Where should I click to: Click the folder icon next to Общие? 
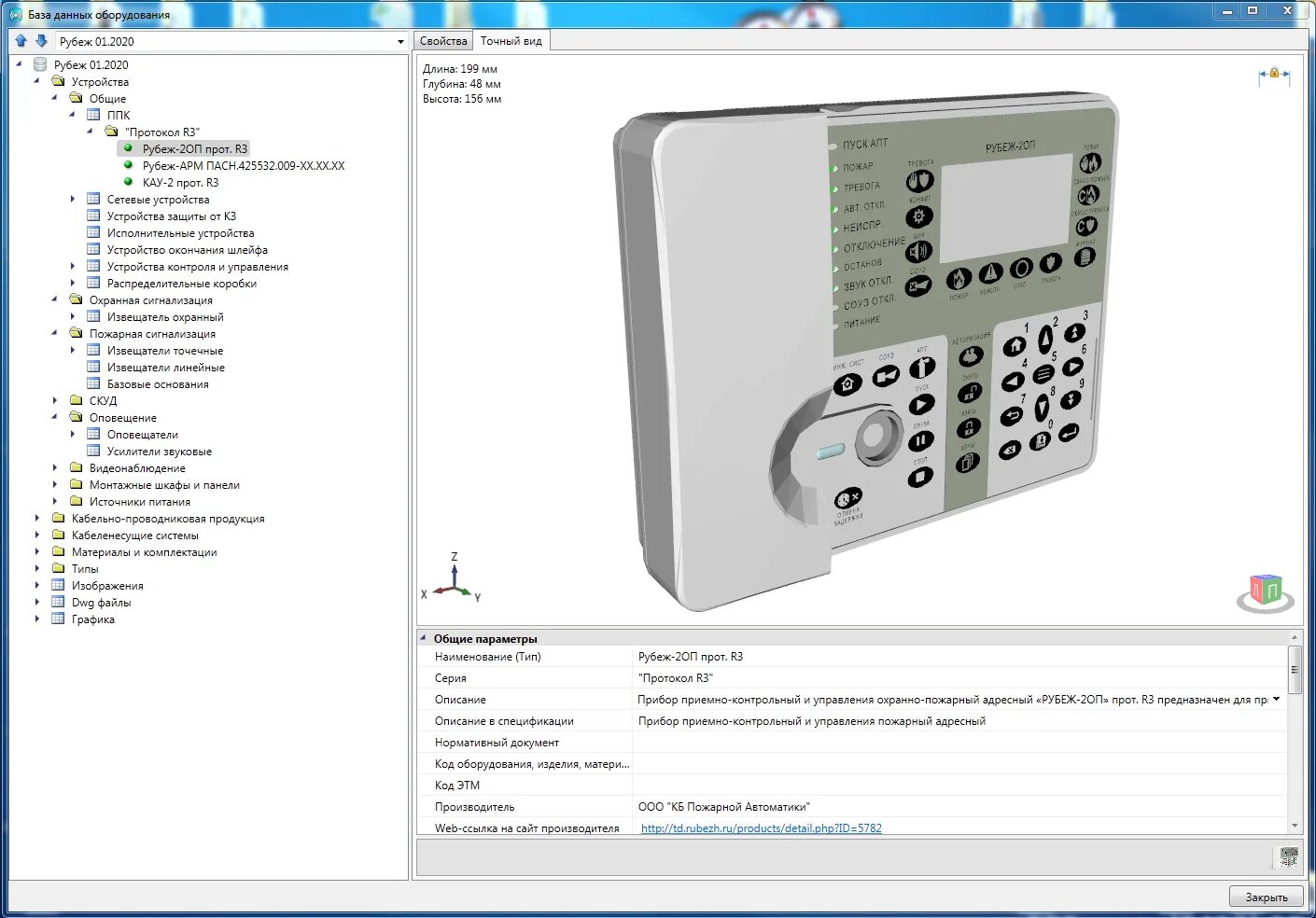tap(76, 98)
